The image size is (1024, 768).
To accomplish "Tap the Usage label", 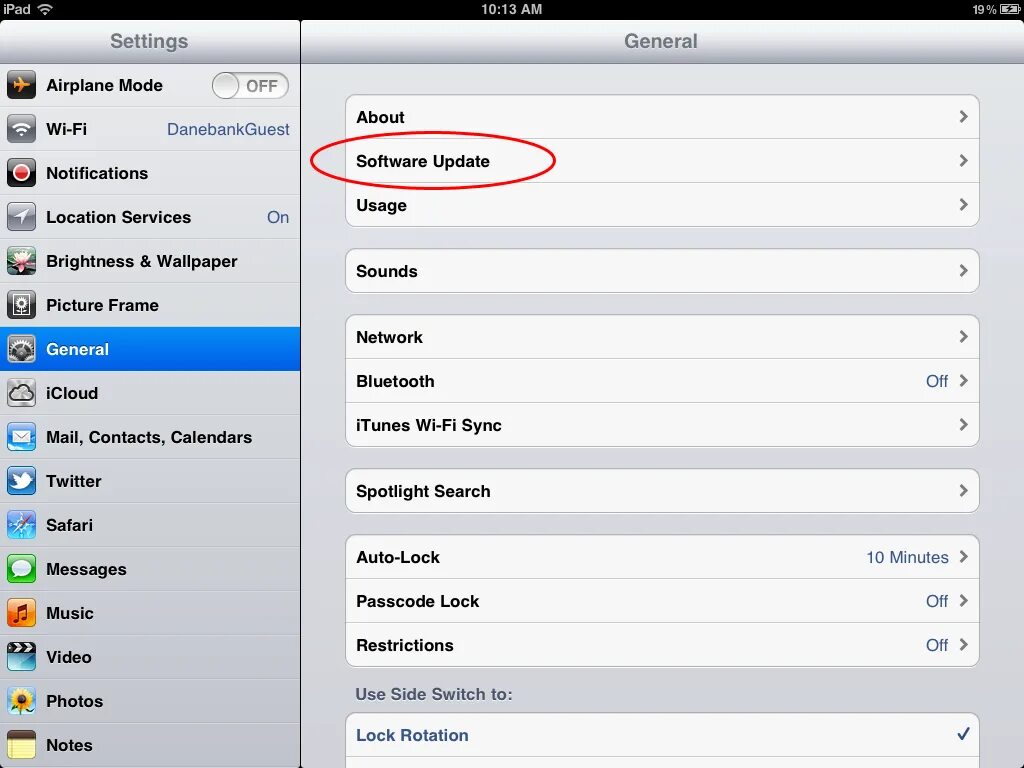I will coord(381,206).
